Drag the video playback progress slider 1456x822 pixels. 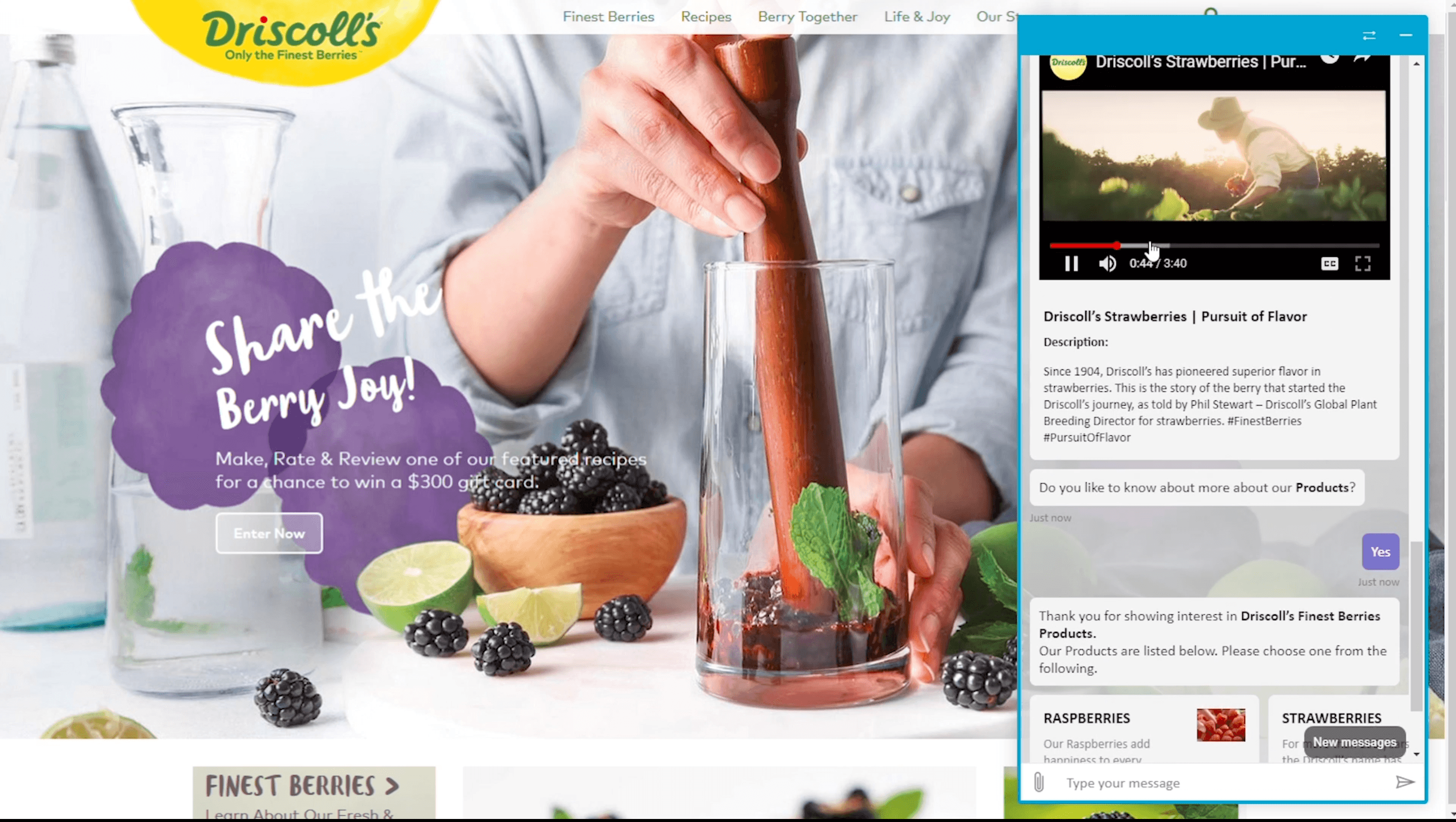pos(1116,244)
